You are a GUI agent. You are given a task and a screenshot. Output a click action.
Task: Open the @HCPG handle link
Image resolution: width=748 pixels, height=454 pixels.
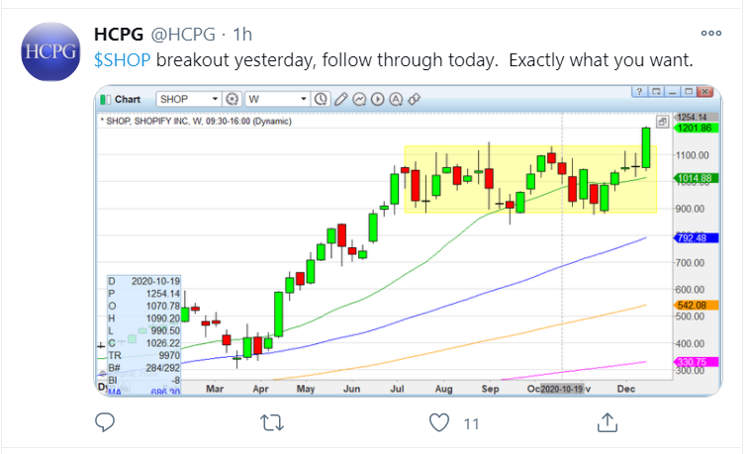tap(183, 34)
